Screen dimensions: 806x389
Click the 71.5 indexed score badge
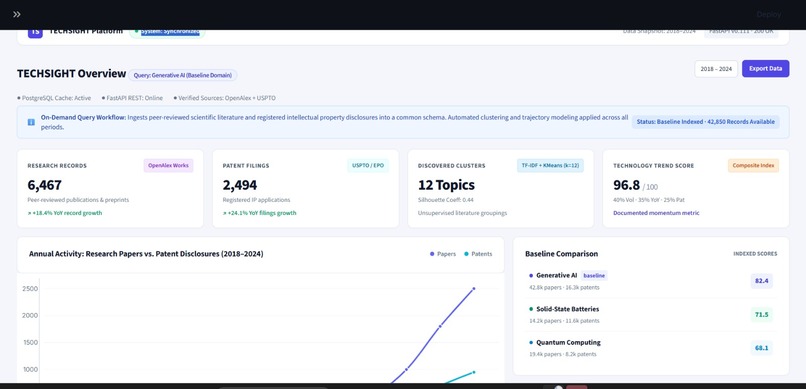click(761, 314)
